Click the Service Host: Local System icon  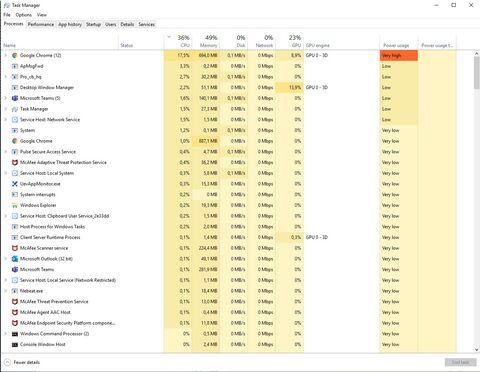tap(15, 173)
